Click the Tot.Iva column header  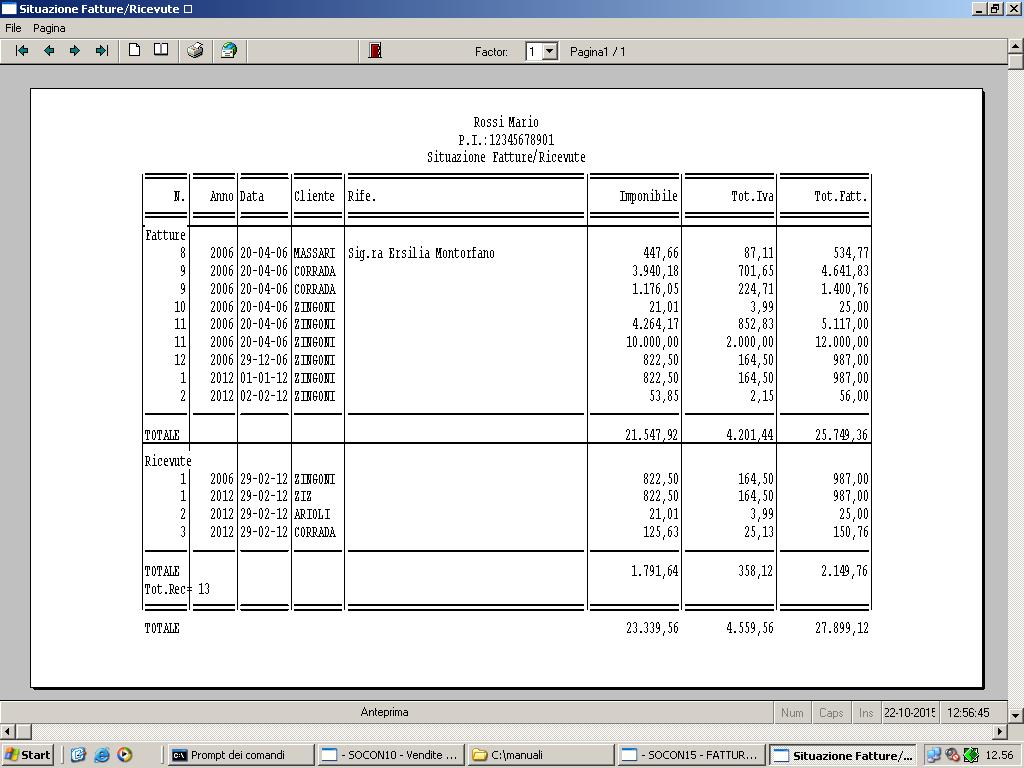(x=752, y=196)
